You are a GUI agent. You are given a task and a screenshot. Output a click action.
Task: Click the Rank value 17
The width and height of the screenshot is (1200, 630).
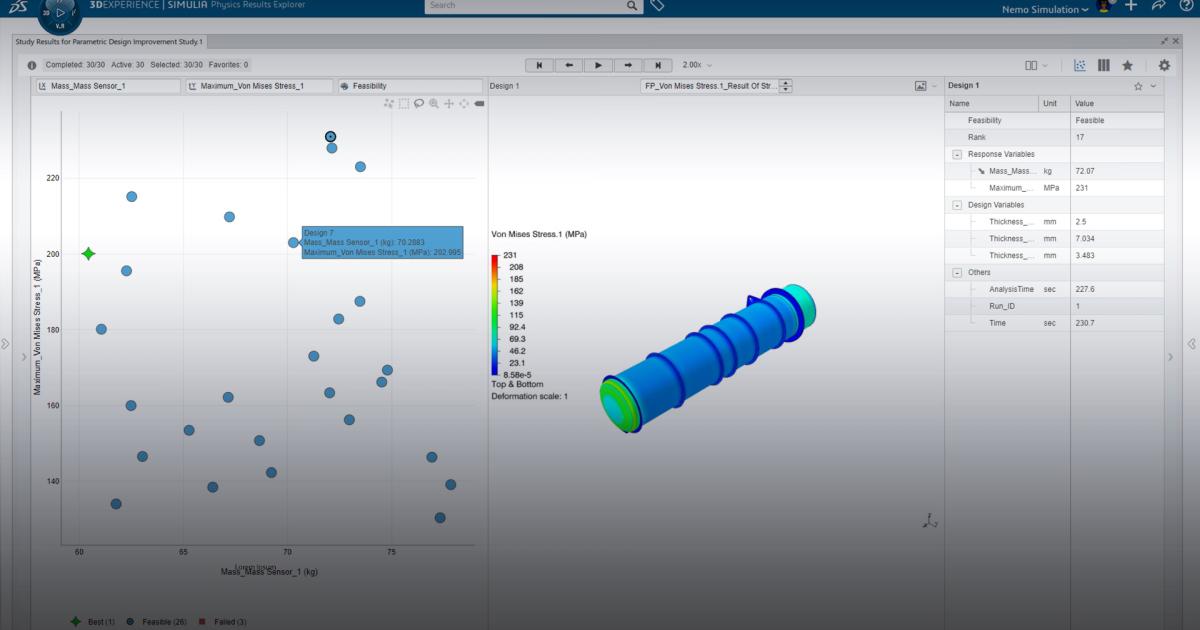tap(1079, 137)
